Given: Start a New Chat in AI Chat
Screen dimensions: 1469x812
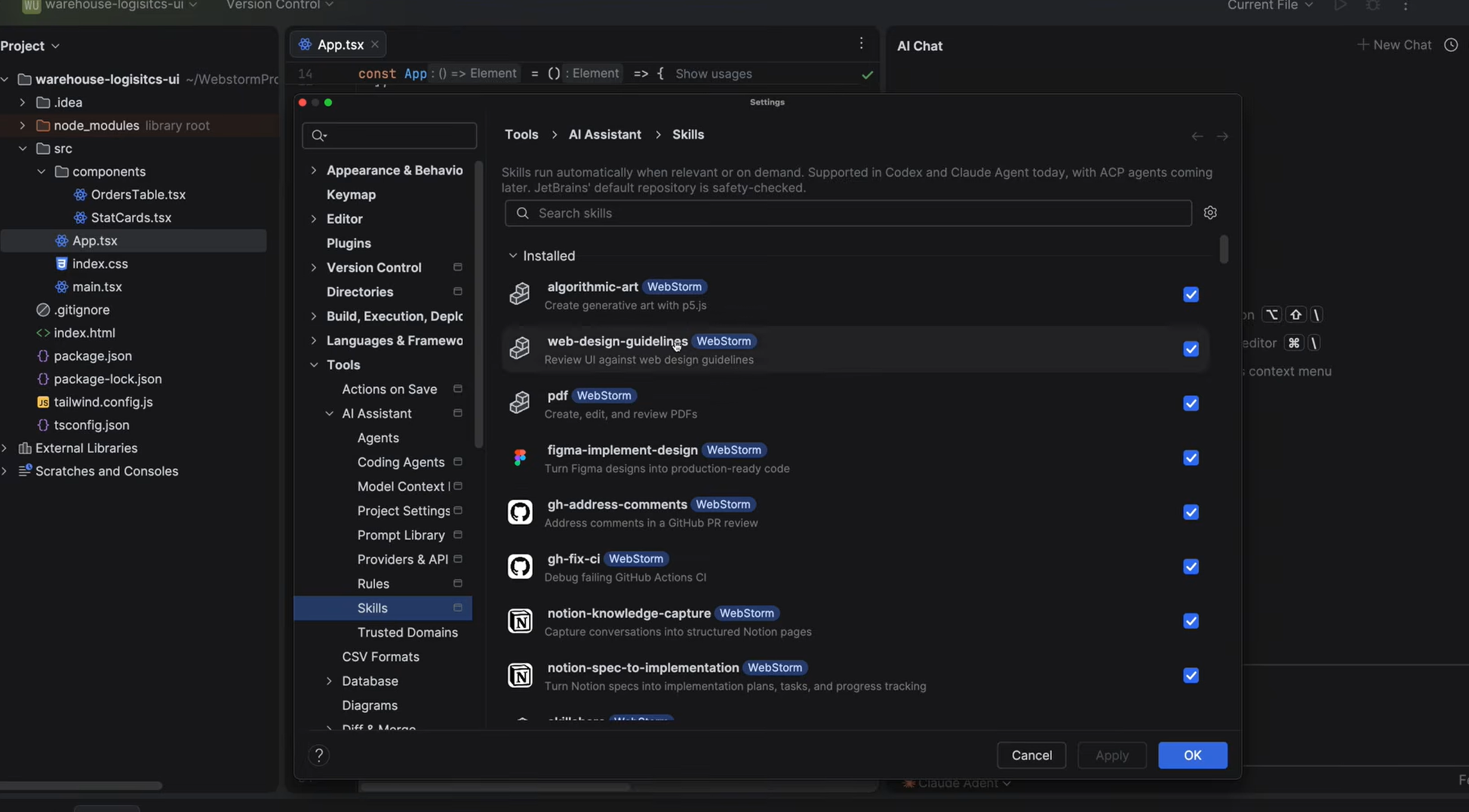Looking at the screenshot, I should 1394,45.
